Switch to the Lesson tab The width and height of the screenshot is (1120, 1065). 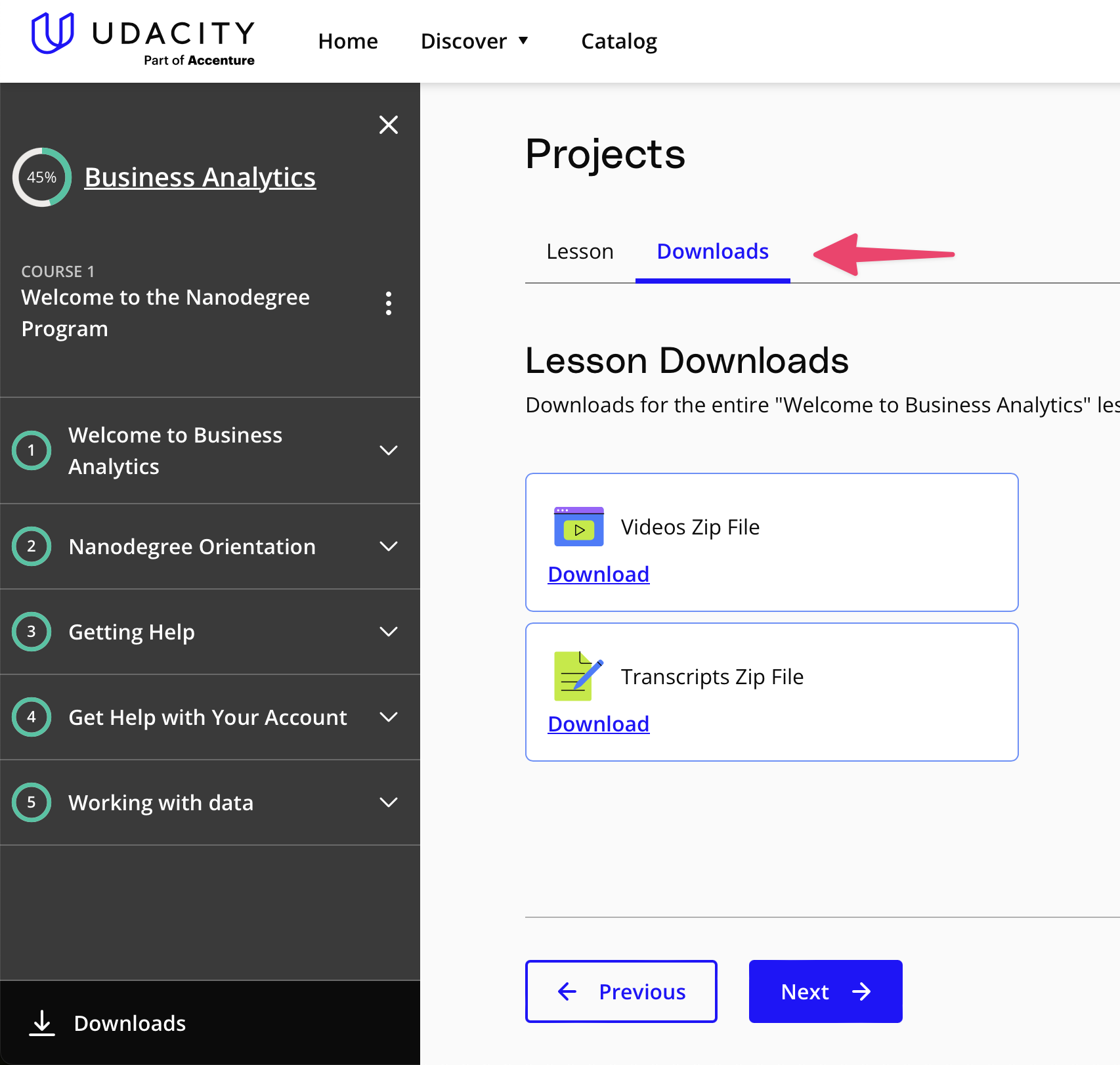click(579, 251)
